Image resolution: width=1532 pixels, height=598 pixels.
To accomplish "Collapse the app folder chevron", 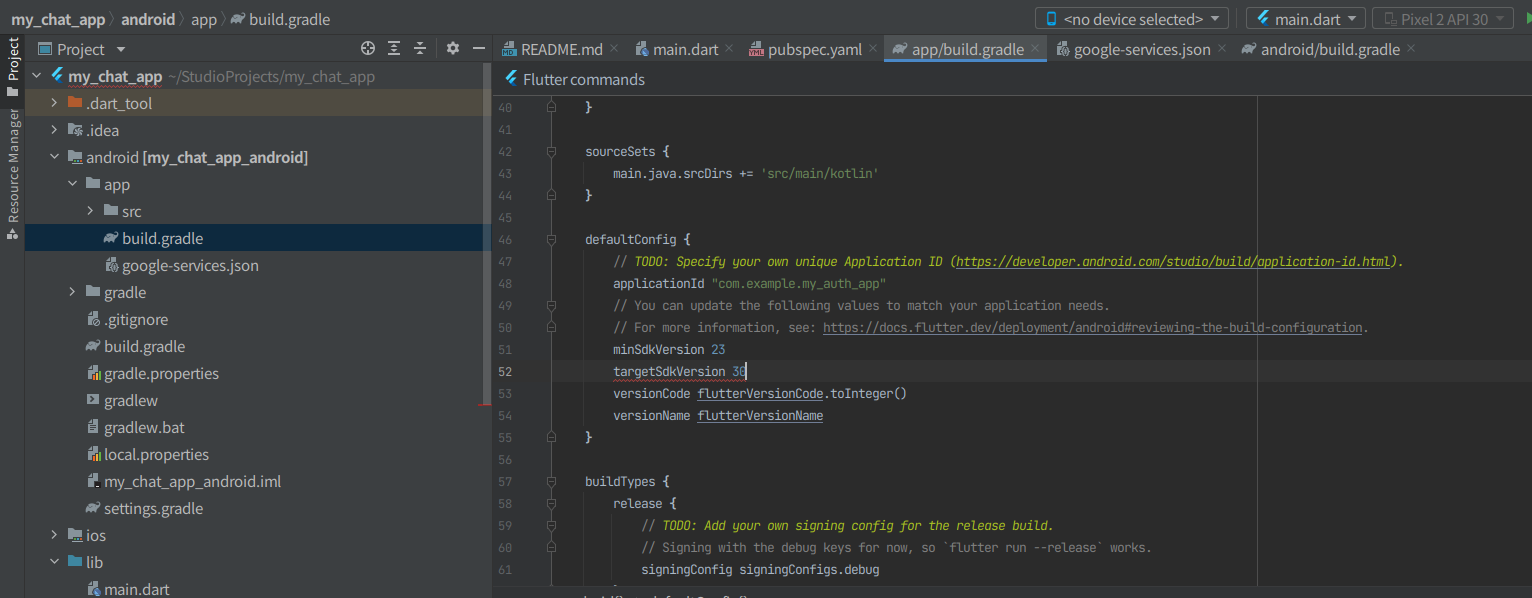I will tap(72, 185).
